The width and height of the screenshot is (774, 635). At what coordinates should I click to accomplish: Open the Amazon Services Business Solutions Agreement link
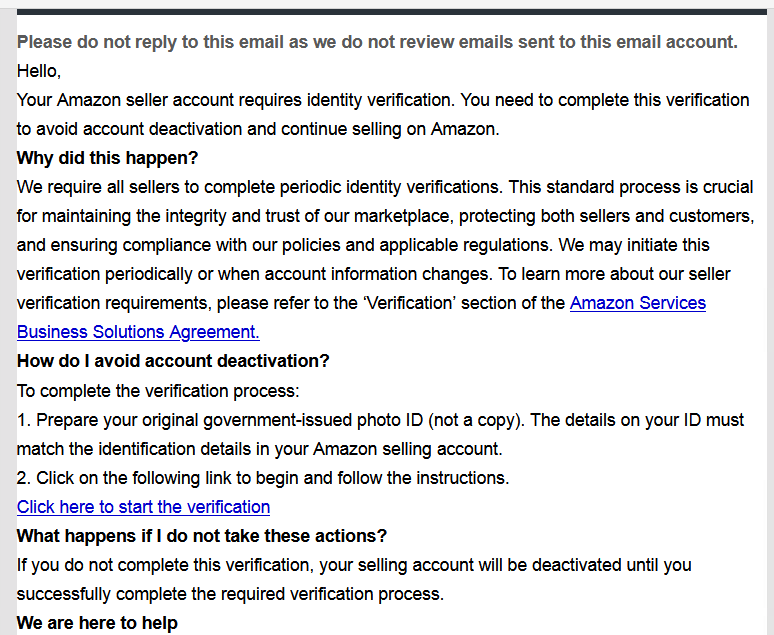tap(637, 303)
